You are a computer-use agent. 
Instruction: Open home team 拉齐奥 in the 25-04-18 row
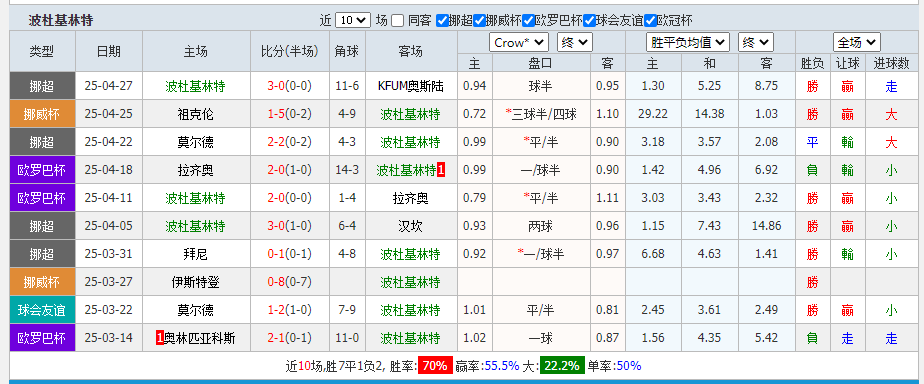196,170
